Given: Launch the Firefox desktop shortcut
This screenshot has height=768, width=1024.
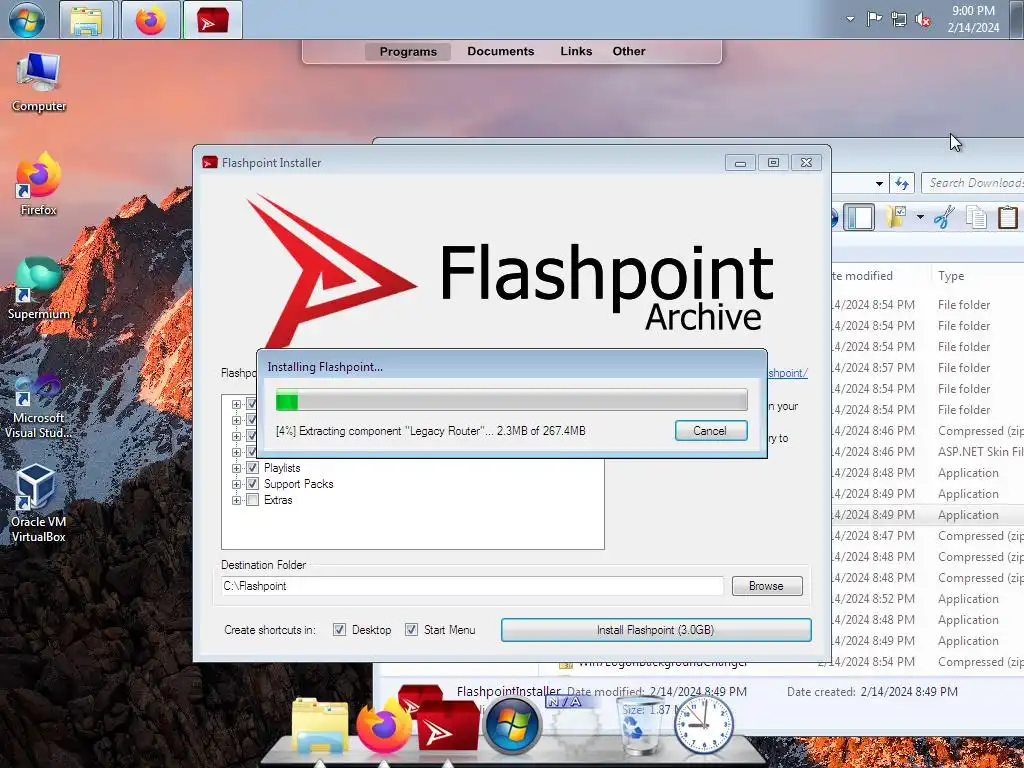Looking at the screenshot, I should click(x=39, y=184).
